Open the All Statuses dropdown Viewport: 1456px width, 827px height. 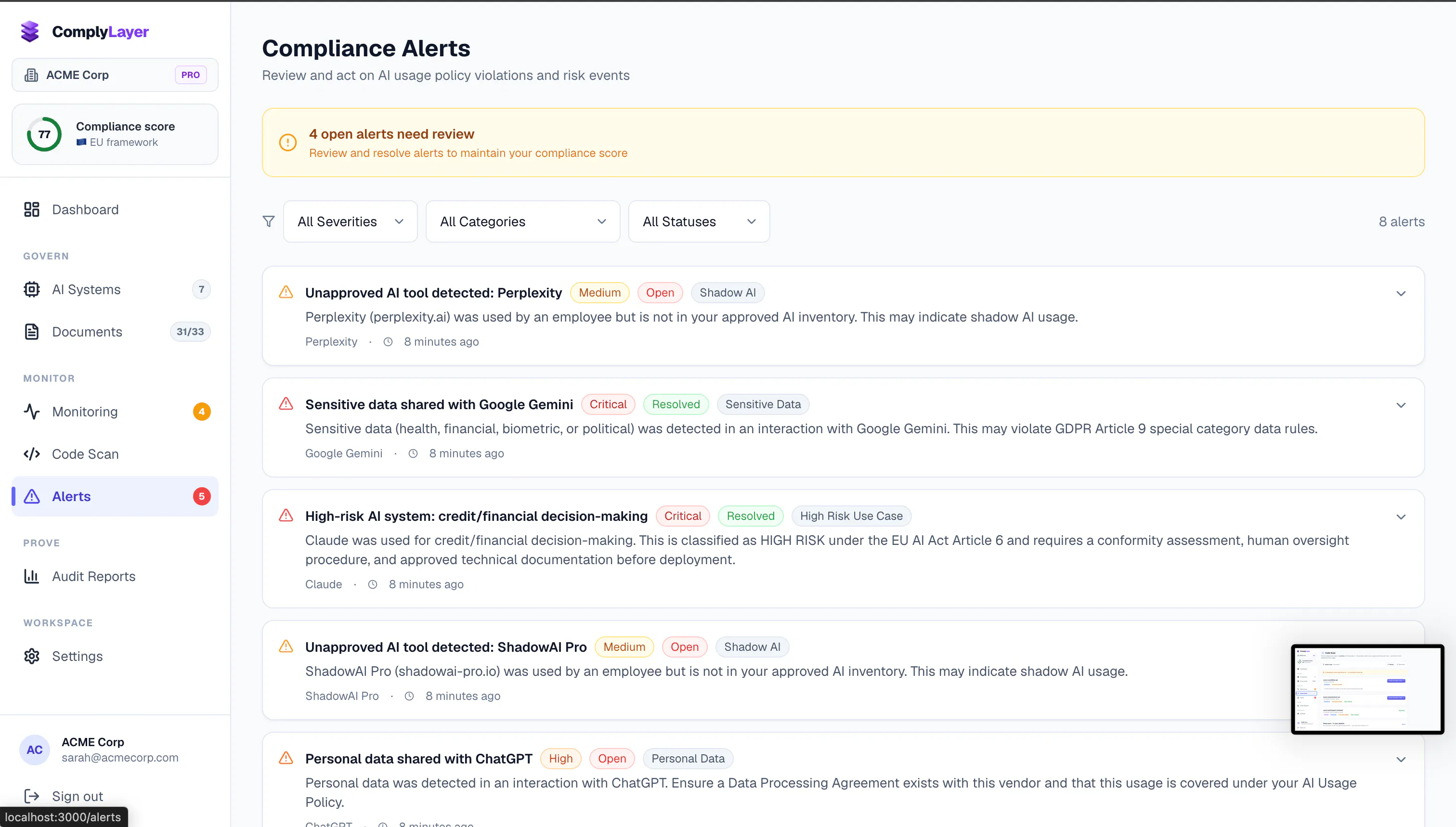[699, 221]
